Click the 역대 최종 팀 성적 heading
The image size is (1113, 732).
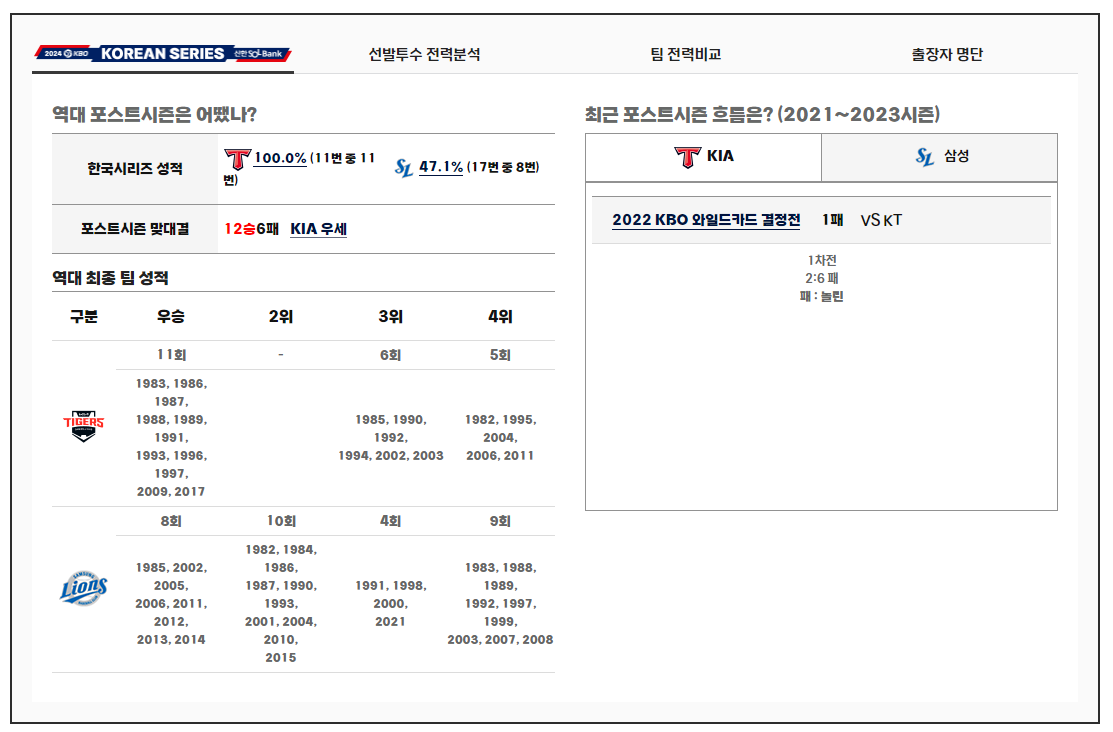point(110,278)
